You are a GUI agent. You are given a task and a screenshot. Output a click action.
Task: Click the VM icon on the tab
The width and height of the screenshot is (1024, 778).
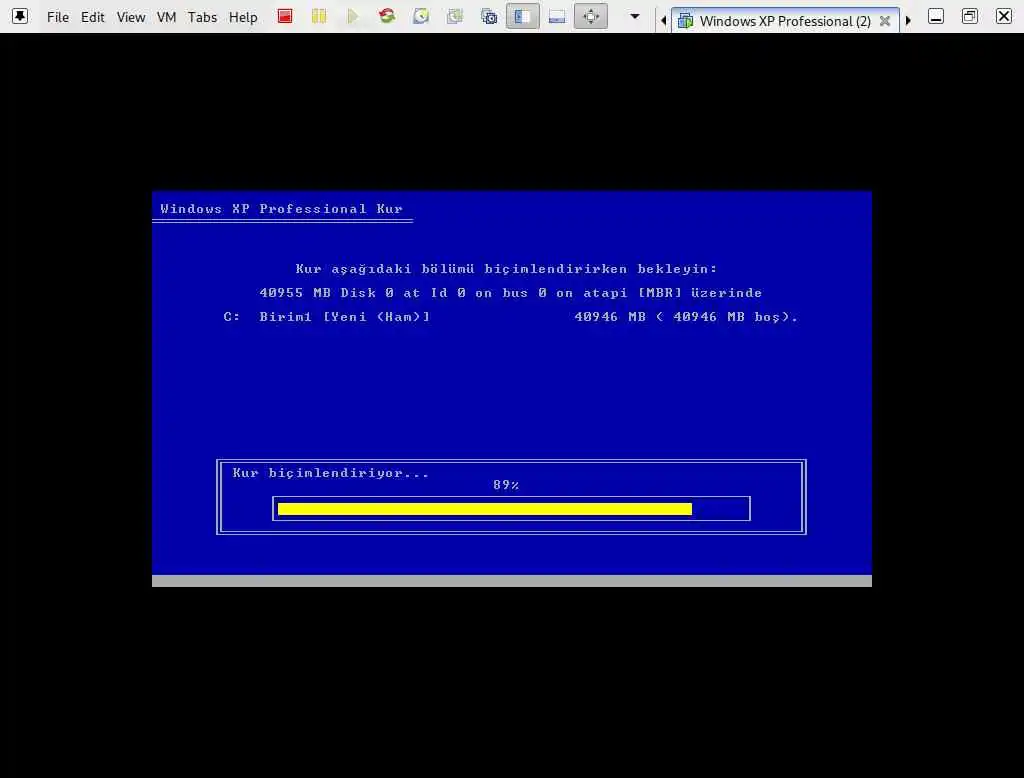click(x=685, y=21)
